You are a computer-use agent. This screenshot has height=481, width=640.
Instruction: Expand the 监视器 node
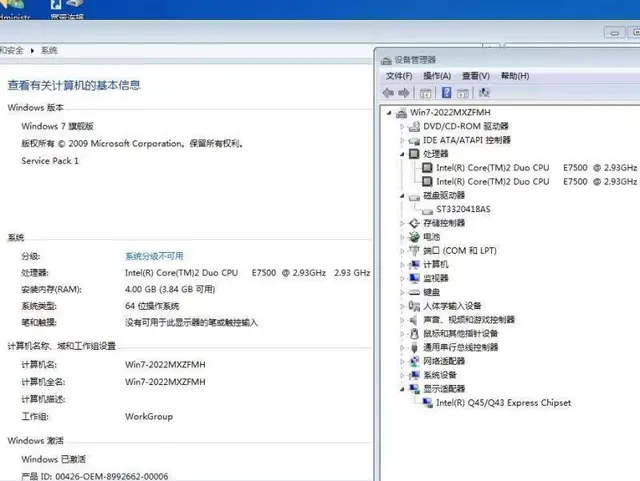pyautogui.click(x=402, y=278)
